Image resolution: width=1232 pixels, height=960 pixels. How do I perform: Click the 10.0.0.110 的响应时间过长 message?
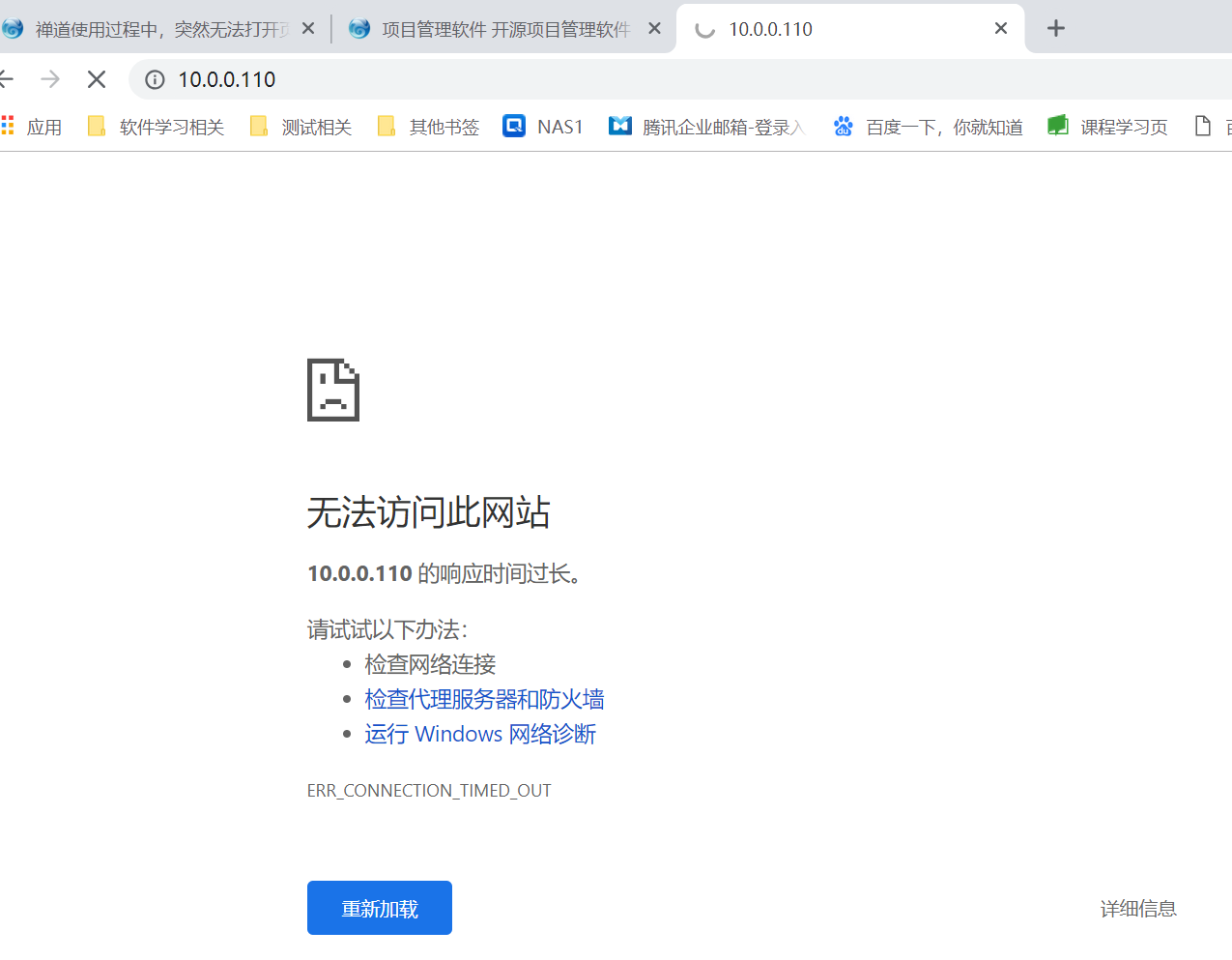[446, 573]
